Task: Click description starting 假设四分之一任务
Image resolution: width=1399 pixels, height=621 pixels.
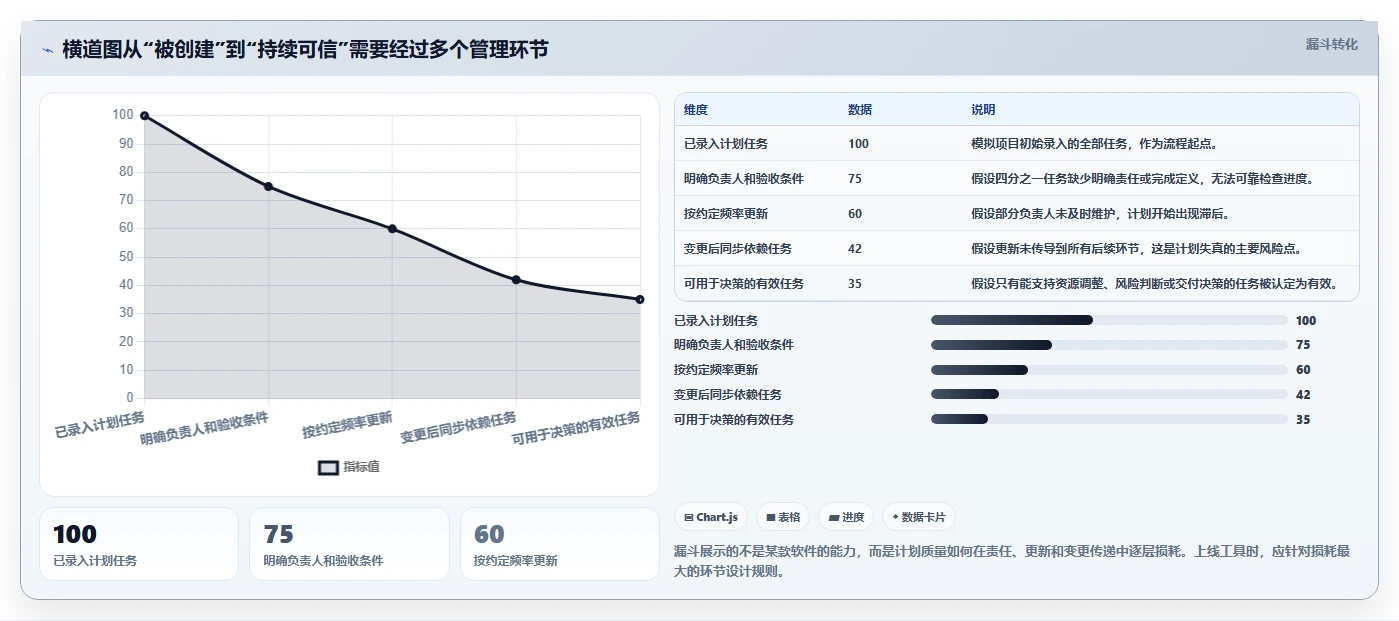Action: (x=1142, y=179)
